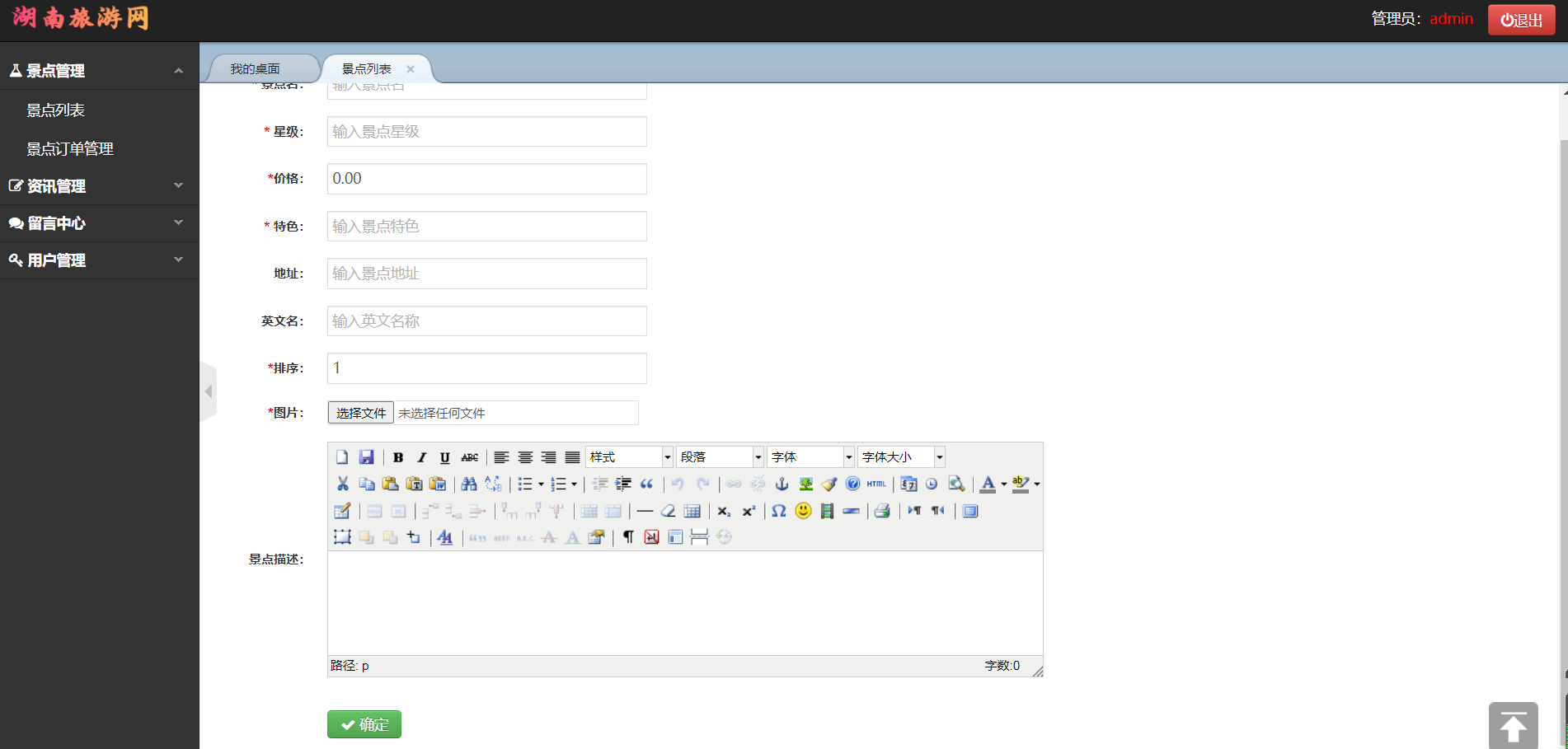The image size is (1568, 749).
Task: Click the print icon in editor toolbar
Action: [882, 511]
